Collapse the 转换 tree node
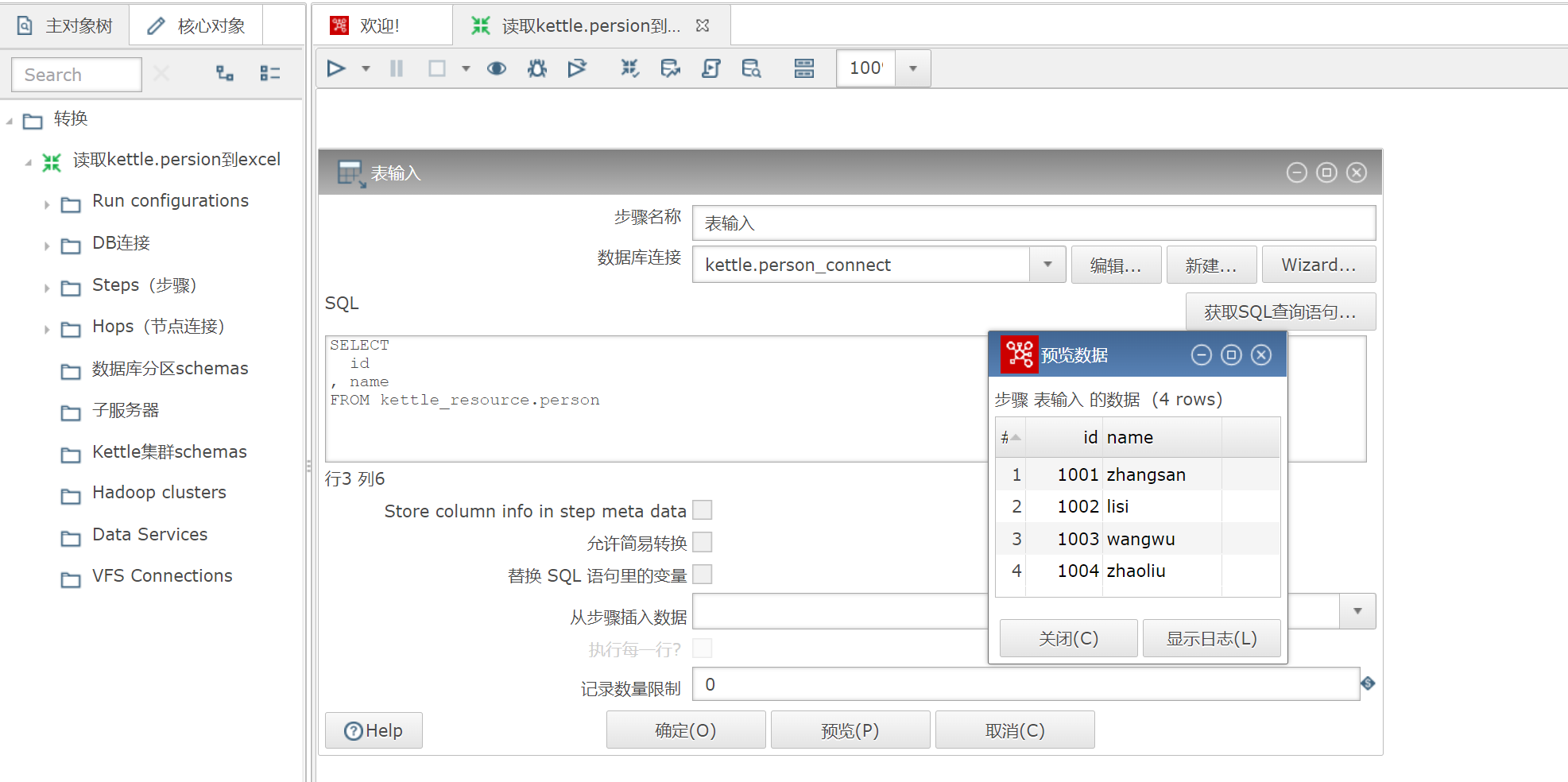1568x782 pixels. (10, 121)
